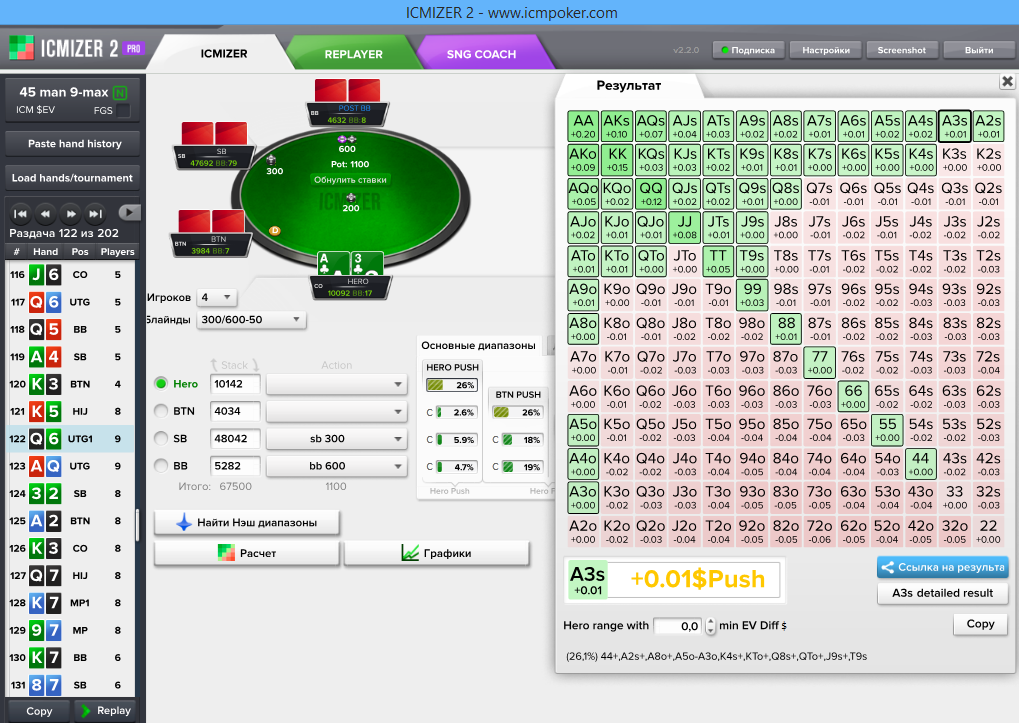Open the bb 600 action dropdown
Screen dimensions: 1019x723
337,466
